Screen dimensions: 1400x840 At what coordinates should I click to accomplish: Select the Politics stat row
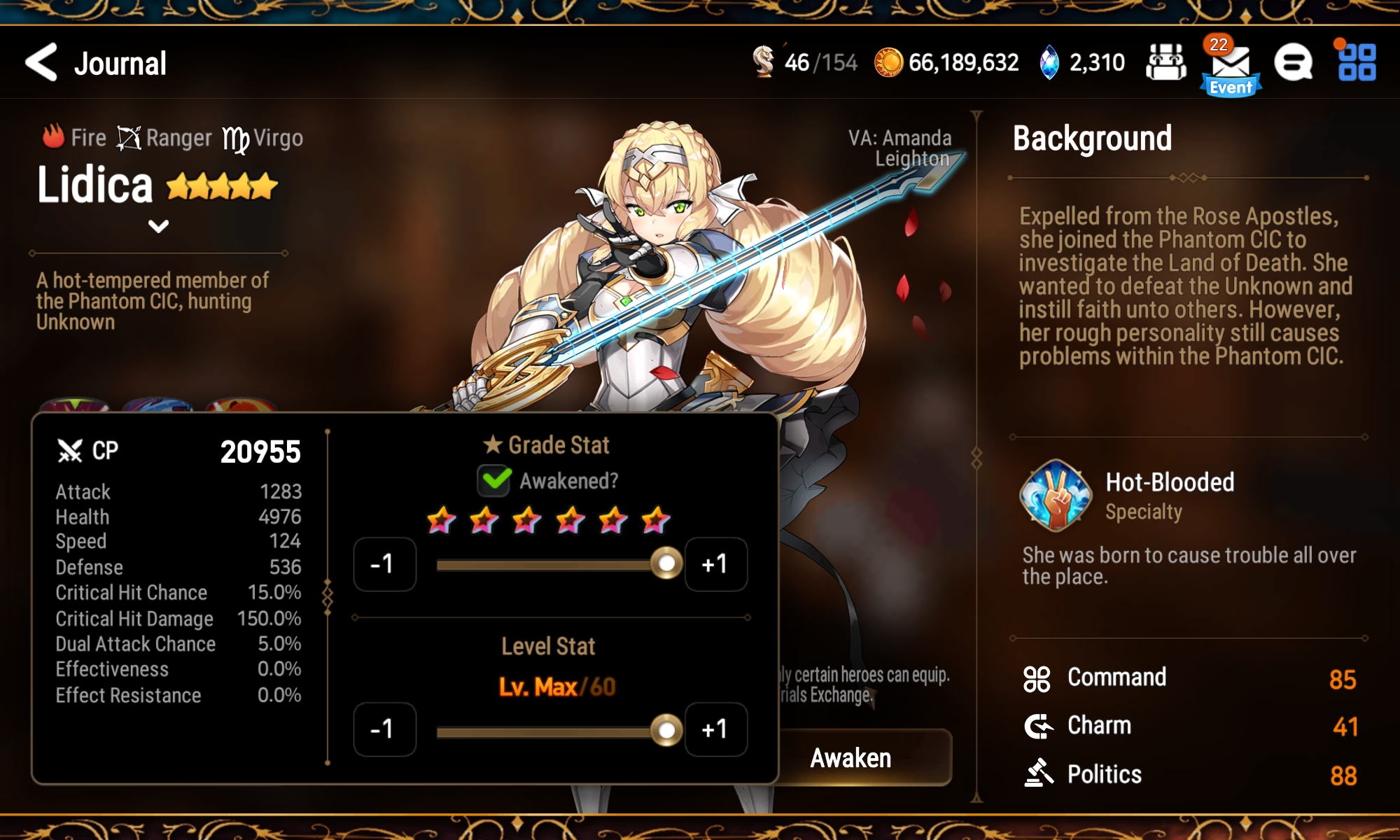click(1190, 774)
